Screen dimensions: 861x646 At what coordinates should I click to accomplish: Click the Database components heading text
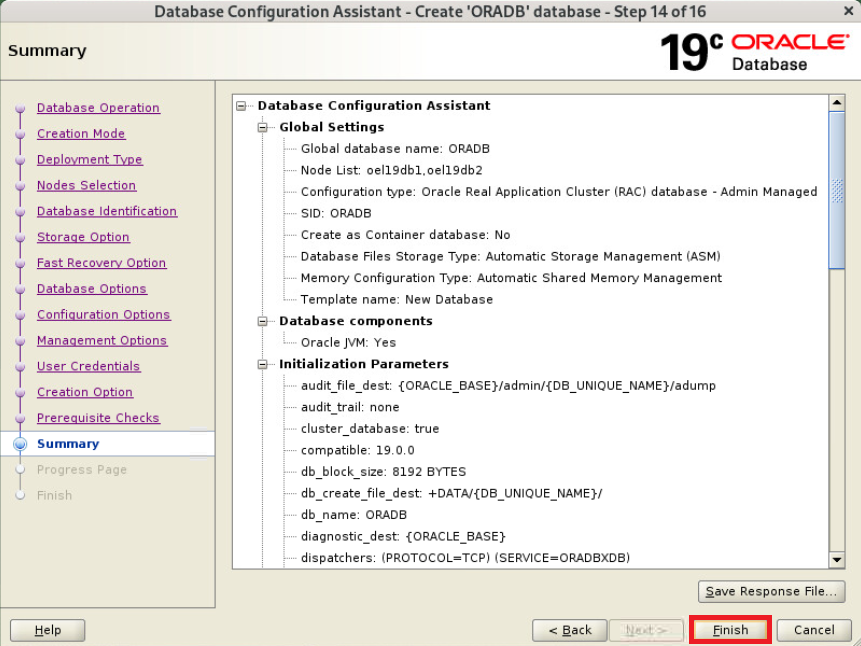pyautogui.click(x=356, y=321)
